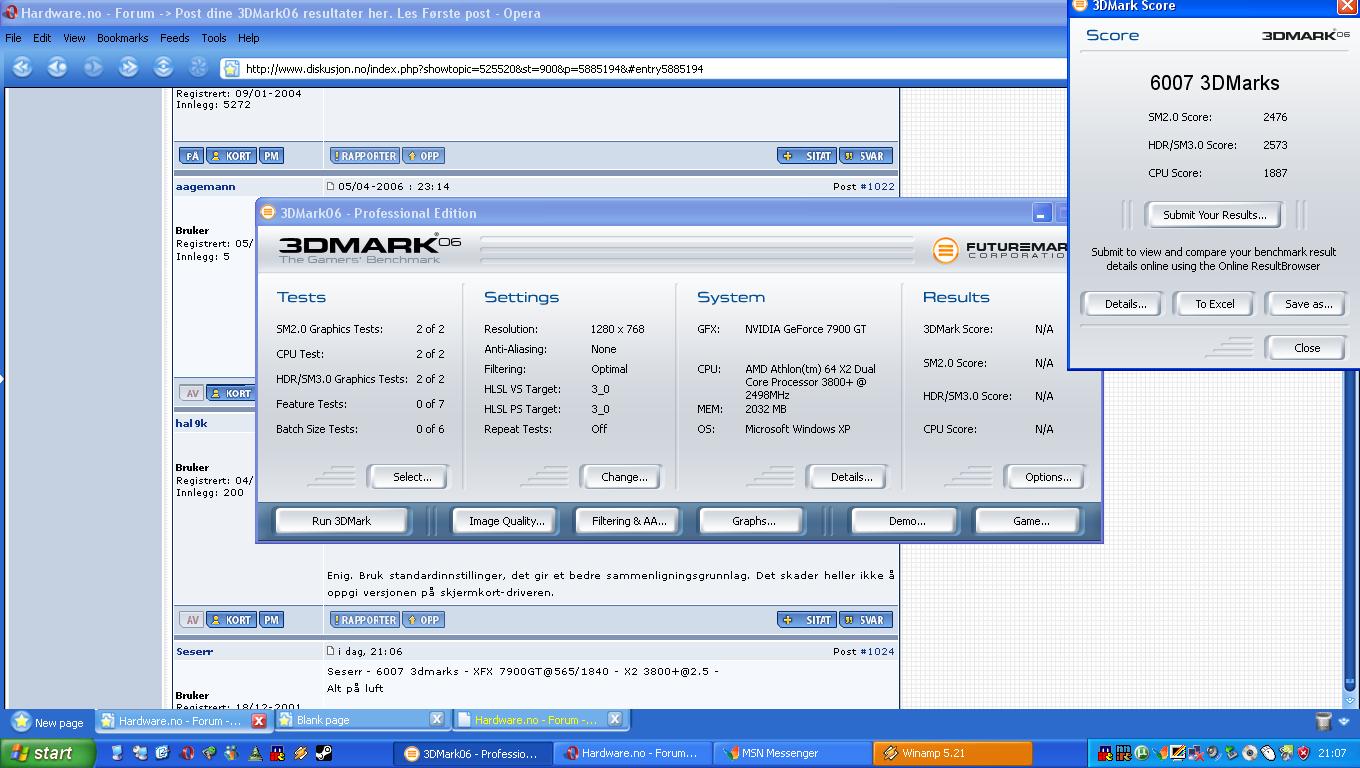
Task: Click Opera's Rewind double-left-arrow toolbar button
Action: click(x=22, y=68)
